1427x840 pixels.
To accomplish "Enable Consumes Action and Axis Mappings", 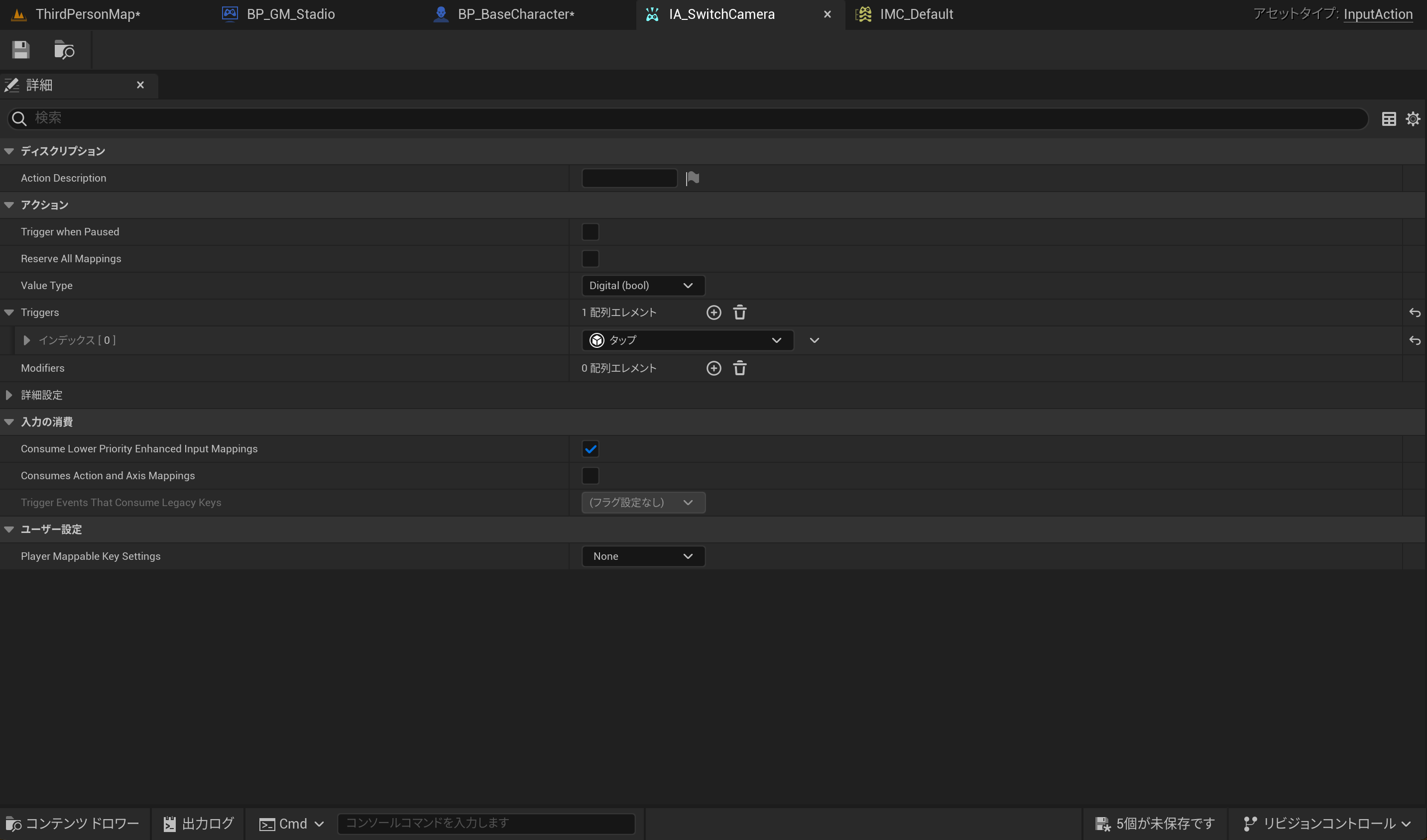I will (590, 475).
